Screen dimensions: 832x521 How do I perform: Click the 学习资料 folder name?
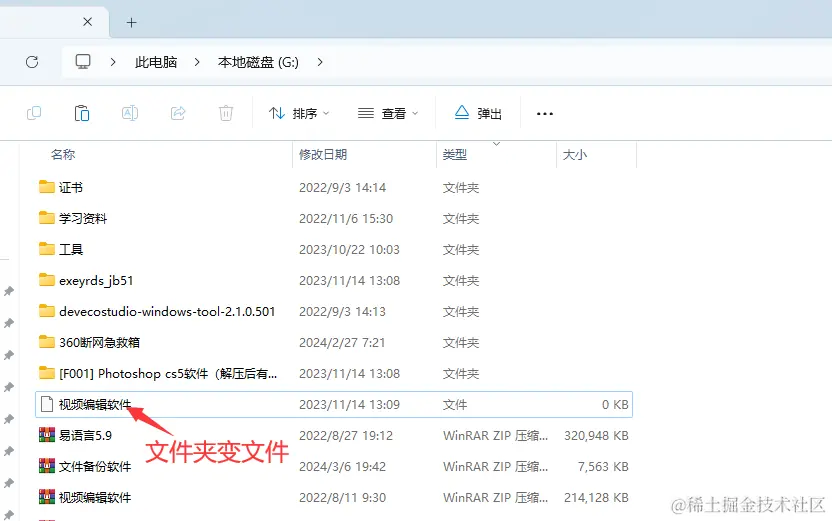83,219
